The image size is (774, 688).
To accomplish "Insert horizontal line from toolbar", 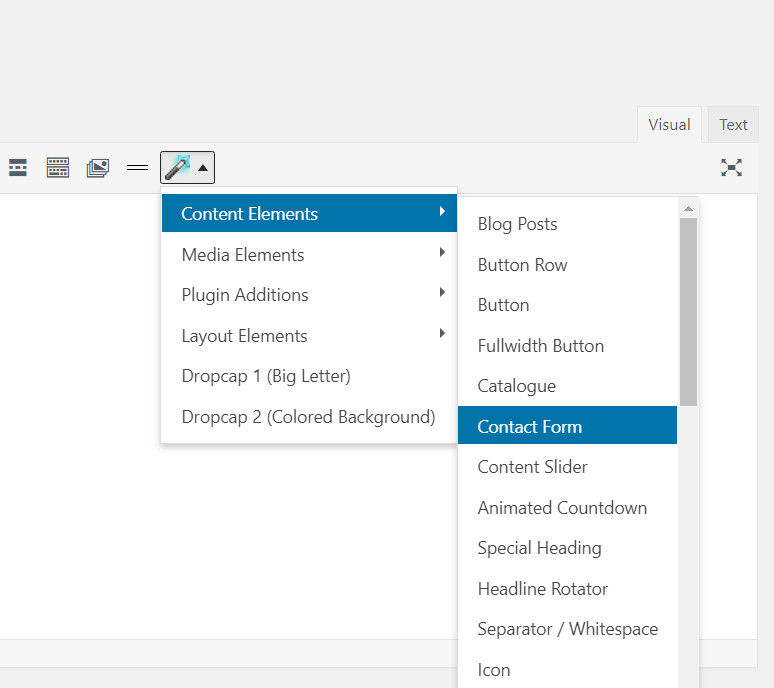I will coord(137,168).
